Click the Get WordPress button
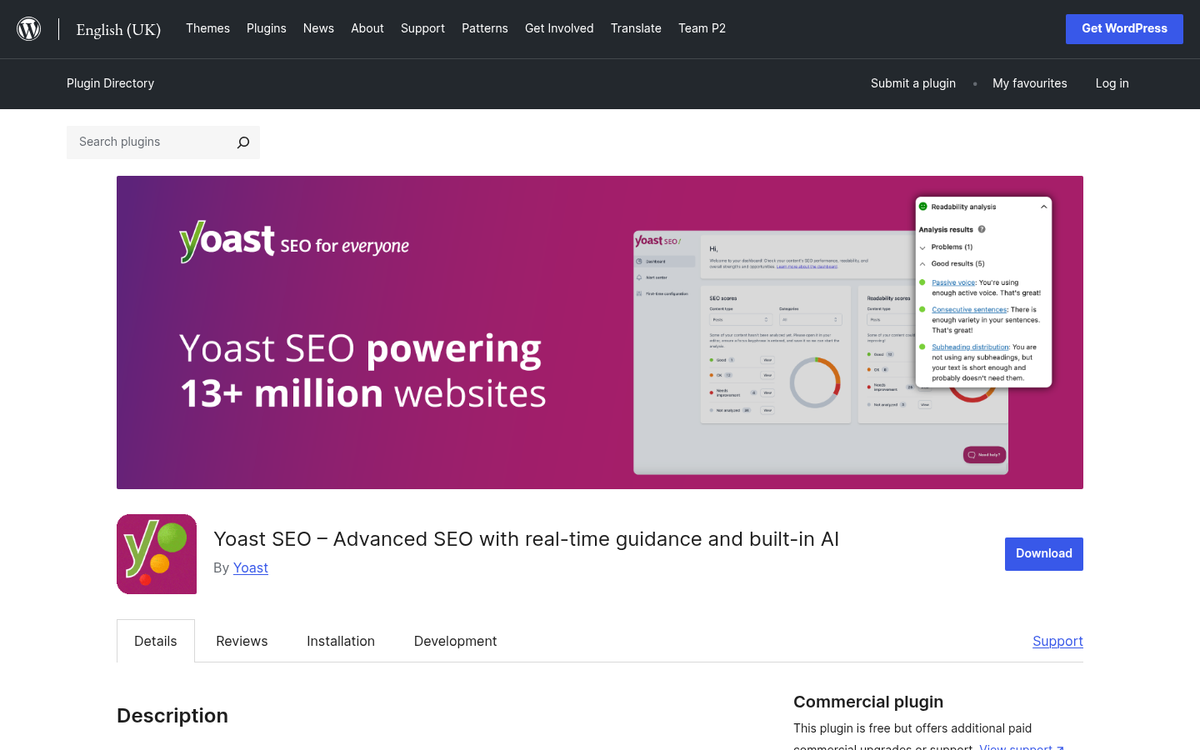Viewport: 1200px width, 750px height. click(x=1124, y=28)
